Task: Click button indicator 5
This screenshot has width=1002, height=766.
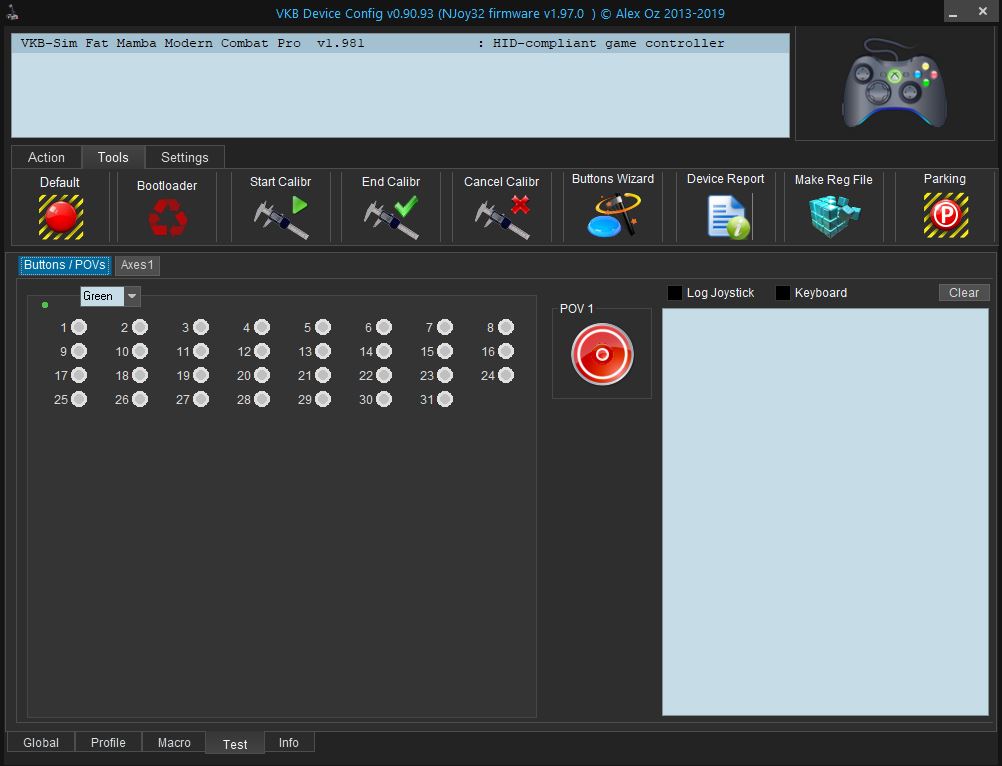Action: [323, 327]
